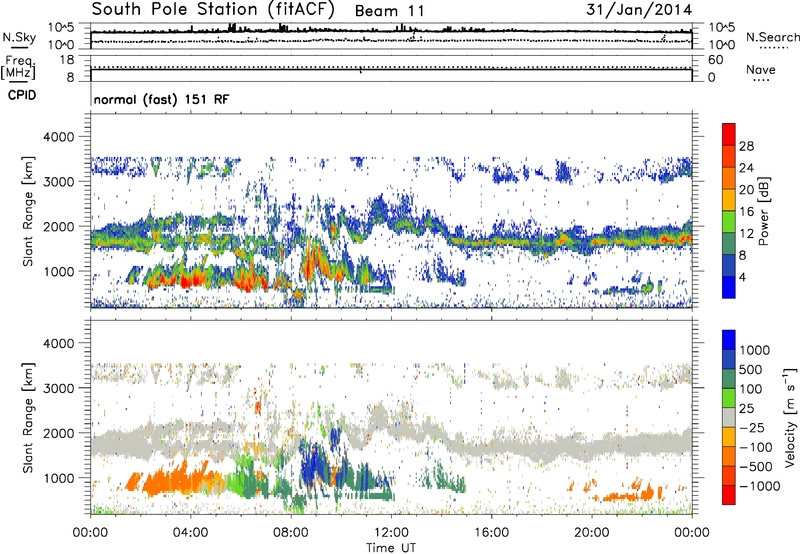
Task: Click the '-25' tick on Velocity scale
Action: [752, 428]
